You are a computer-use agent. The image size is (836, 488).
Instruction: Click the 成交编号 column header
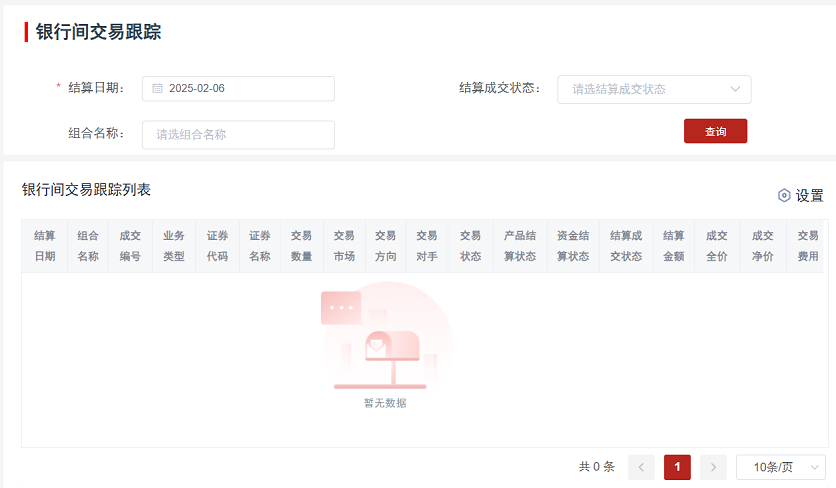[x=130, y=246]
